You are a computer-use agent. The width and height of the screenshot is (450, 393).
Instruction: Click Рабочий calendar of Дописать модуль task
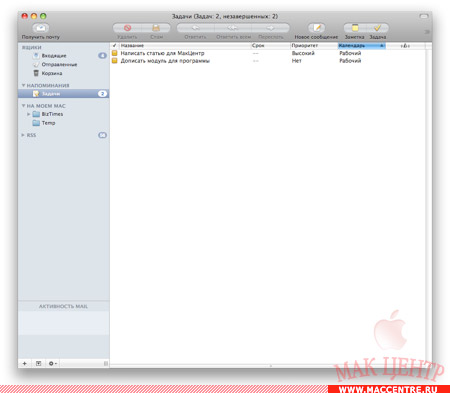pos(350,61)
